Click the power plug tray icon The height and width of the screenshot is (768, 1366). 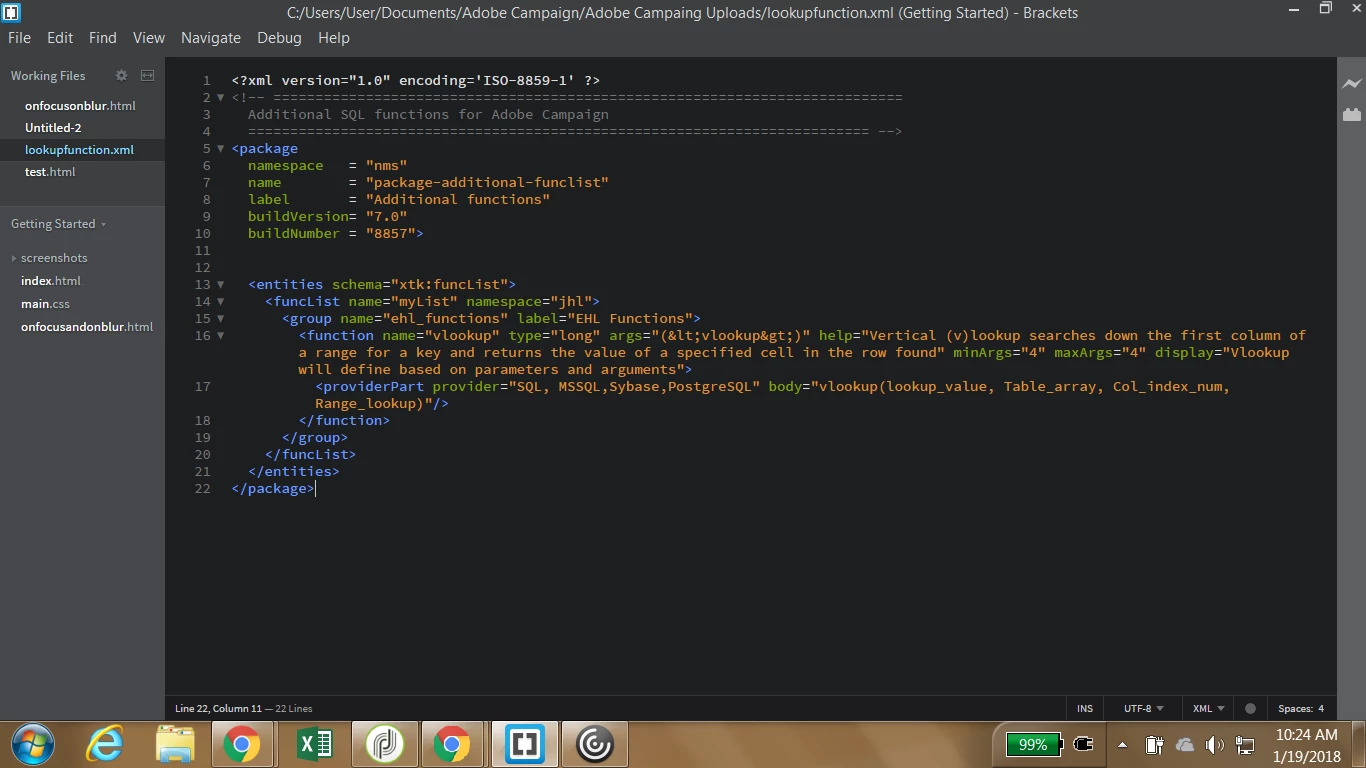pos(1083,744)
